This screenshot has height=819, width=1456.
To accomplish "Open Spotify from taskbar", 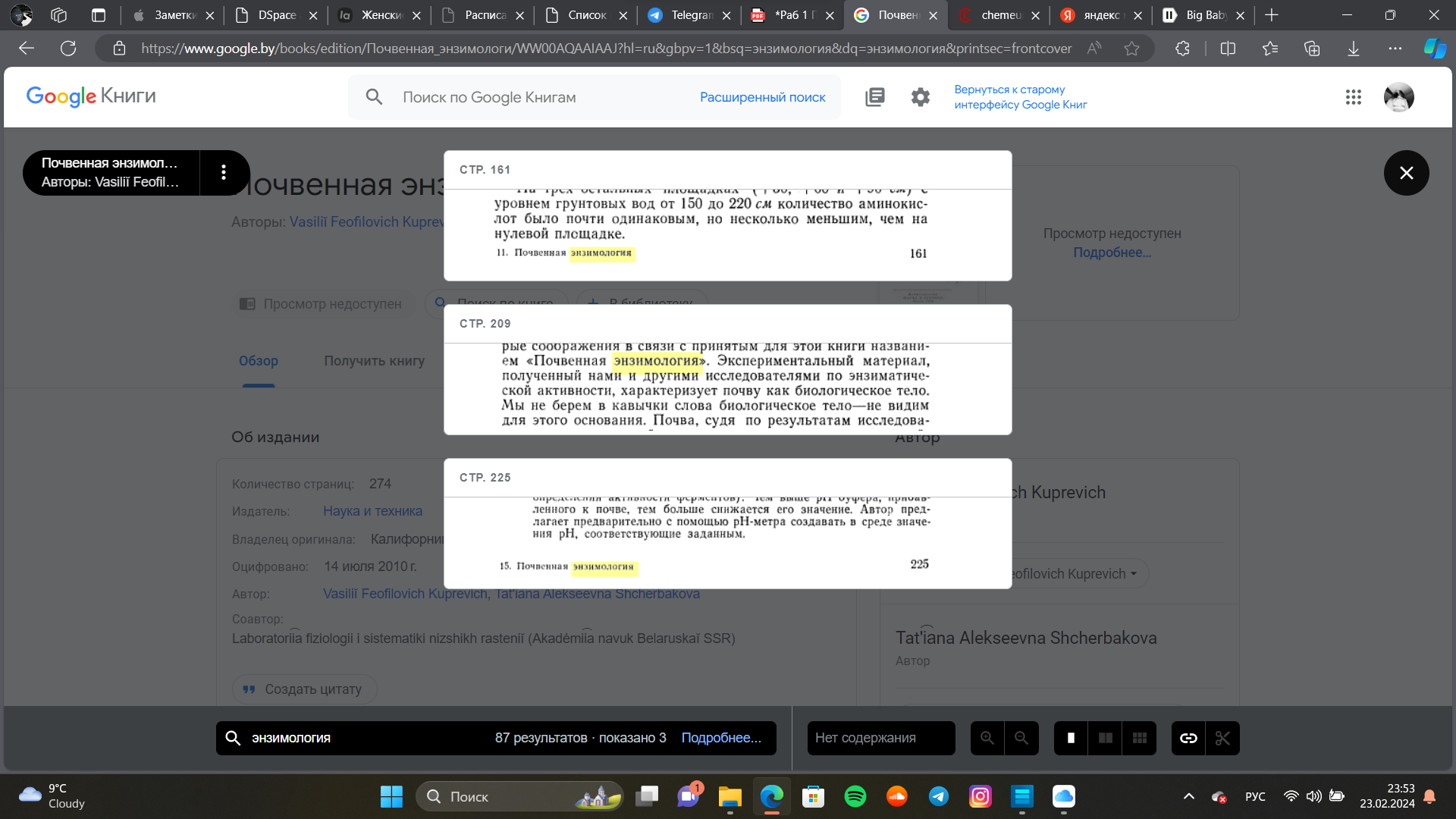I will pos(855,796).
